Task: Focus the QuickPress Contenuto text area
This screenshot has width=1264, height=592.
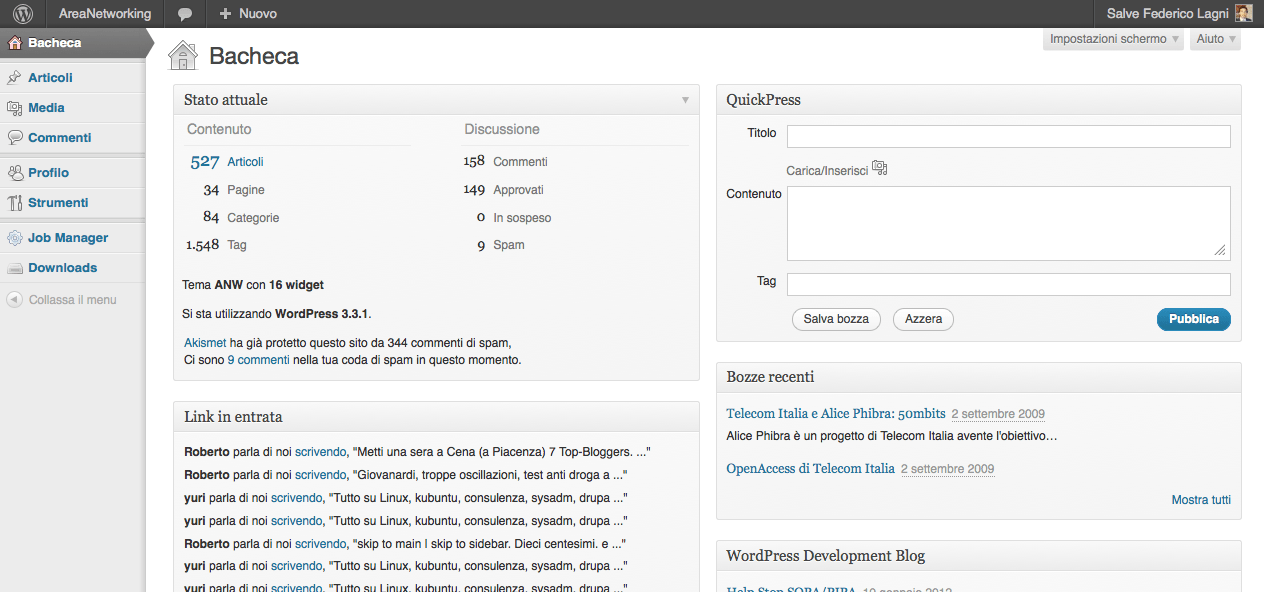Action: point(1008,223)
